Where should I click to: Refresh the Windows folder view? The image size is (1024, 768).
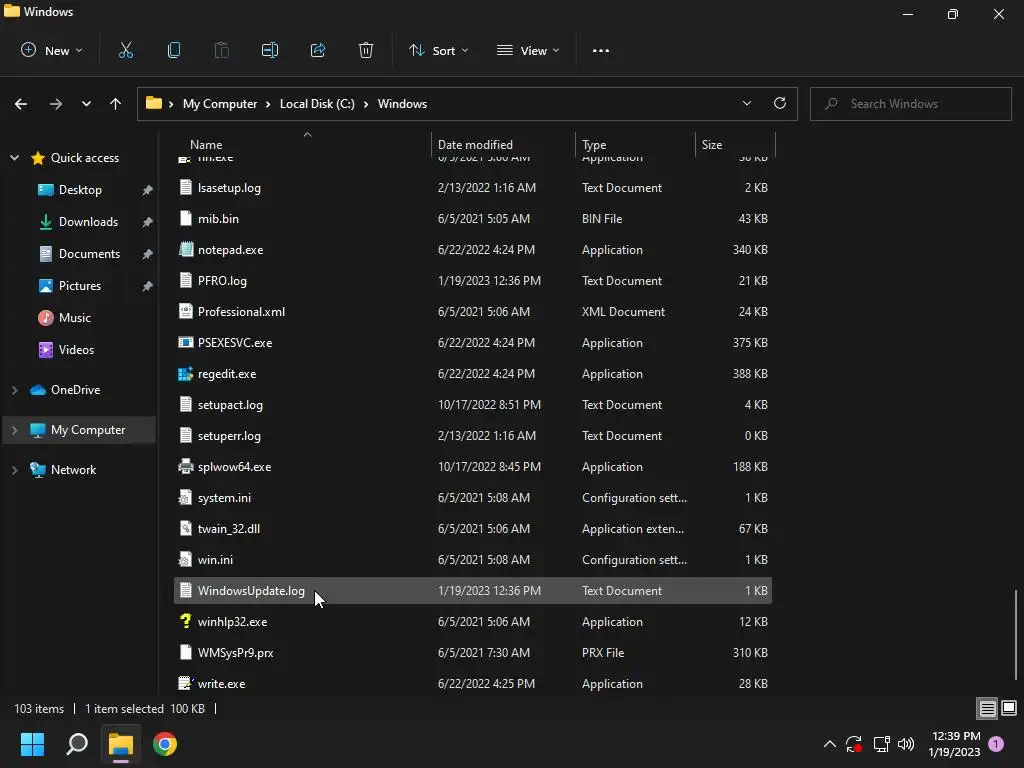(780, 103)
